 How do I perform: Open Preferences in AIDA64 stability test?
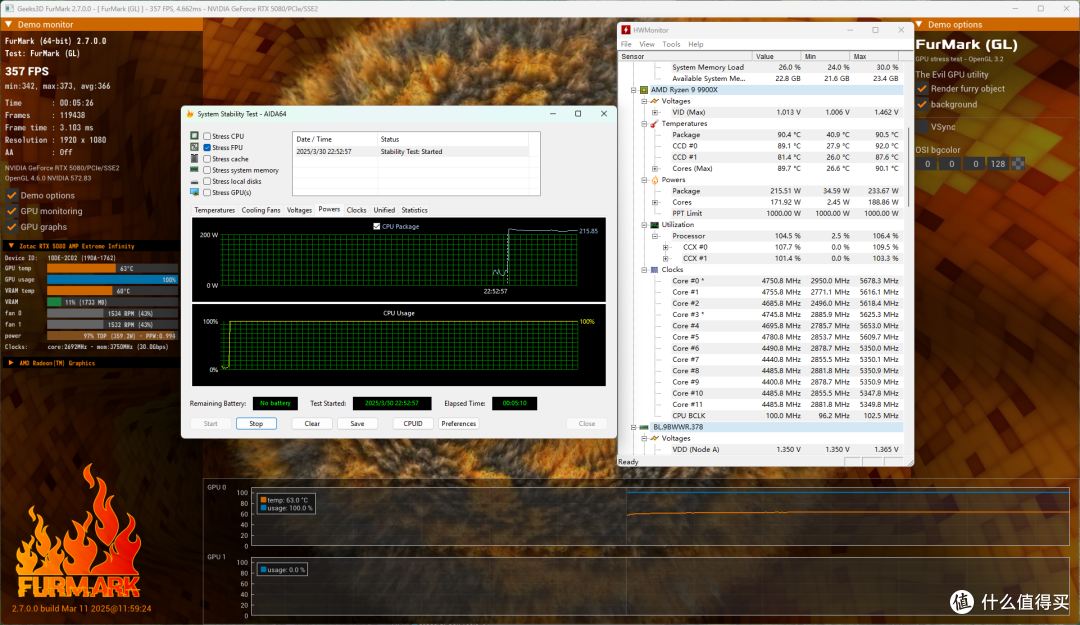[x=458, y=424]
